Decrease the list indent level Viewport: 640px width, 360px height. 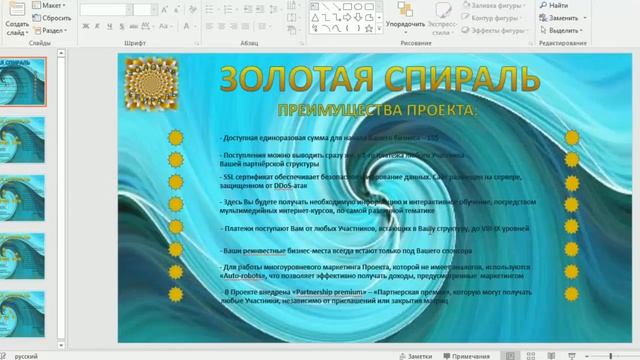248,9
